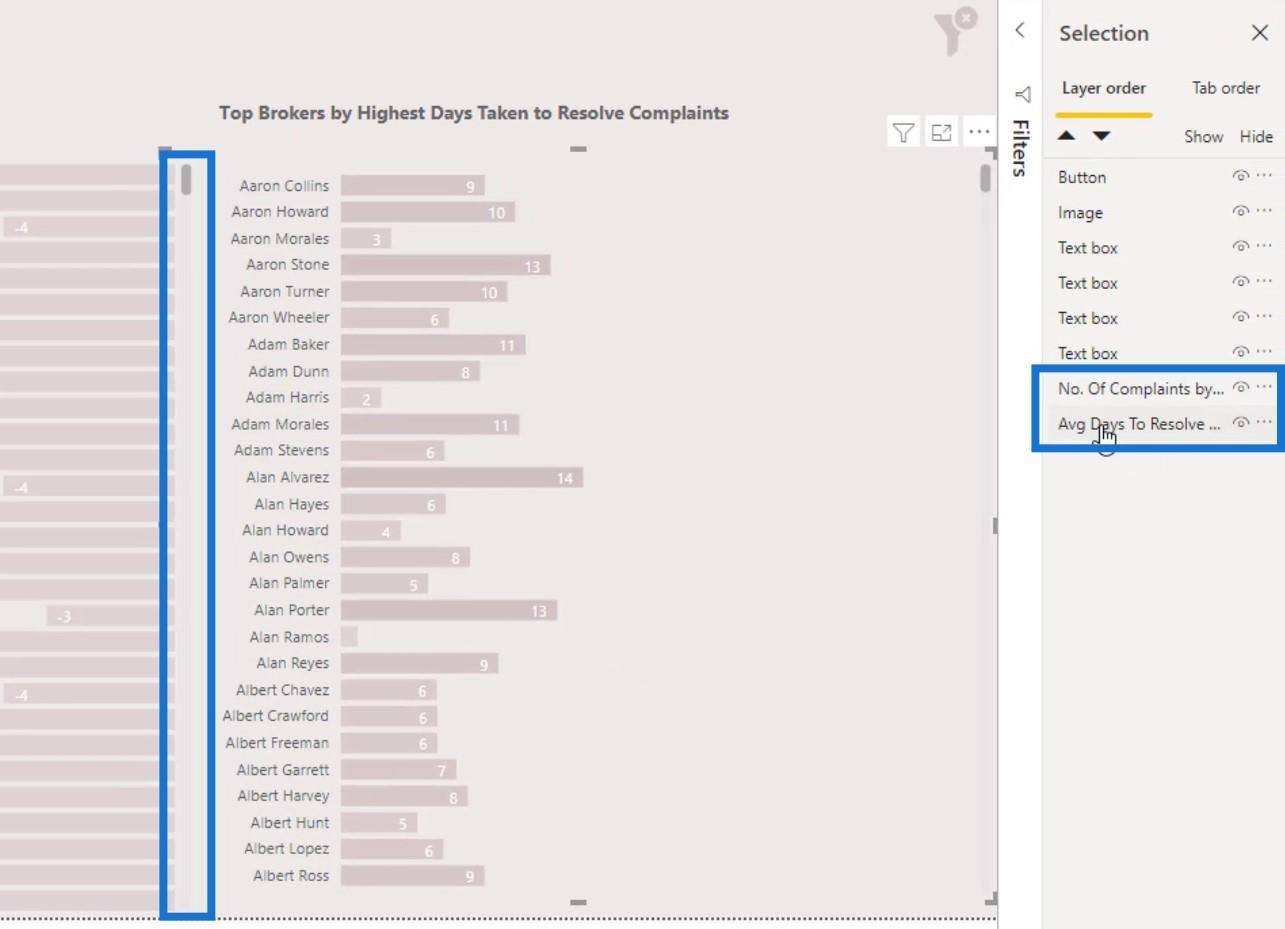
Task: Open more options for the Image layer
Action: point(1264,211)
